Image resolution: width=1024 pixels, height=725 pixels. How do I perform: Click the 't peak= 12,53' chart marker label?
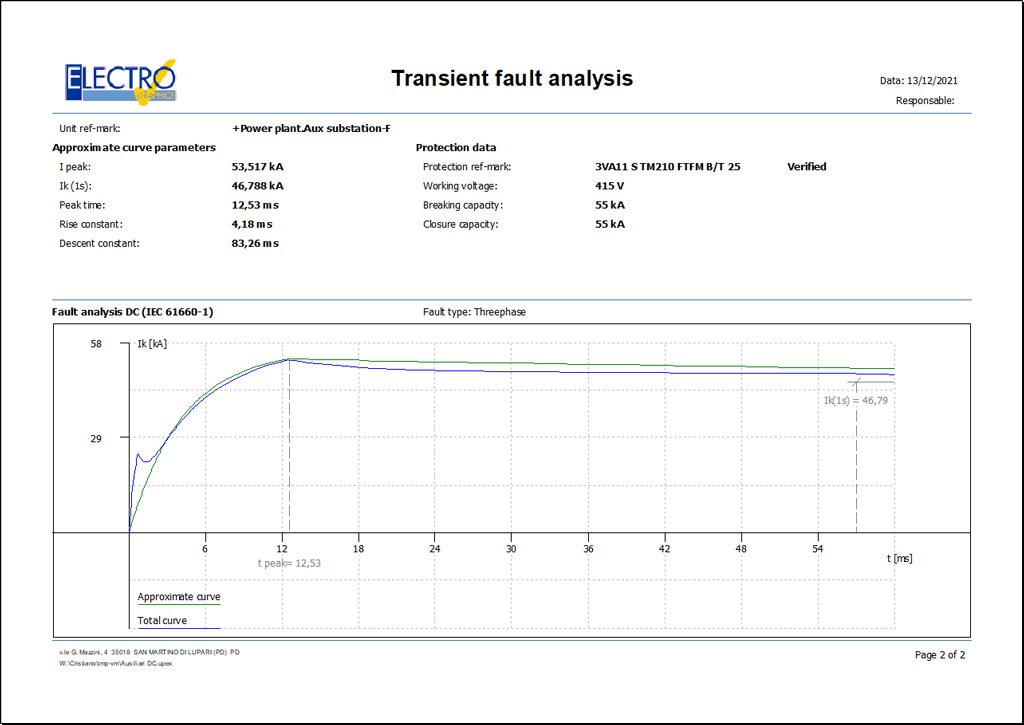pos(289,563)
